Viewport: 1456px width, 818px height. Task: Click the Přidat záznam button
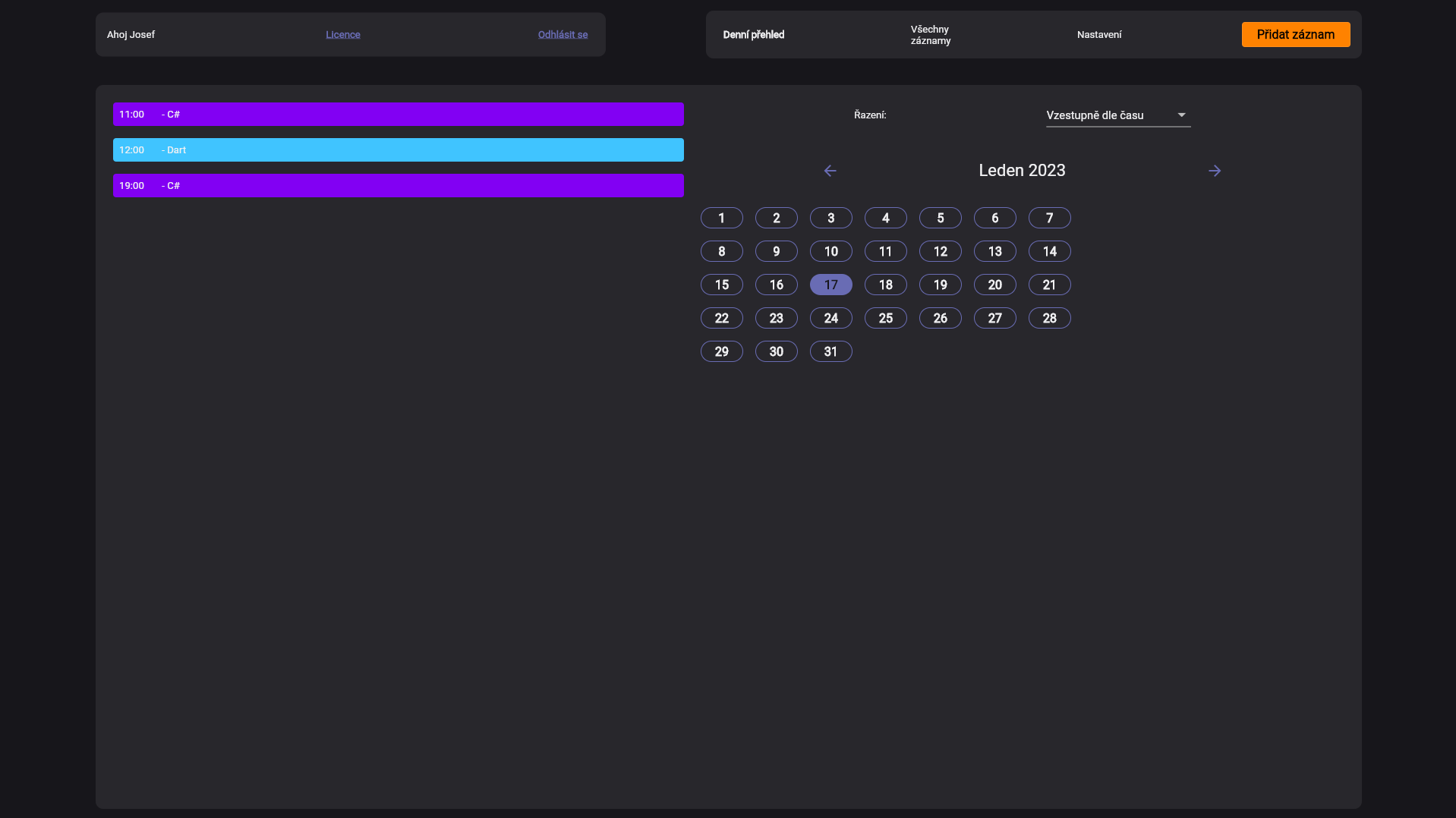click(1295, 35)
